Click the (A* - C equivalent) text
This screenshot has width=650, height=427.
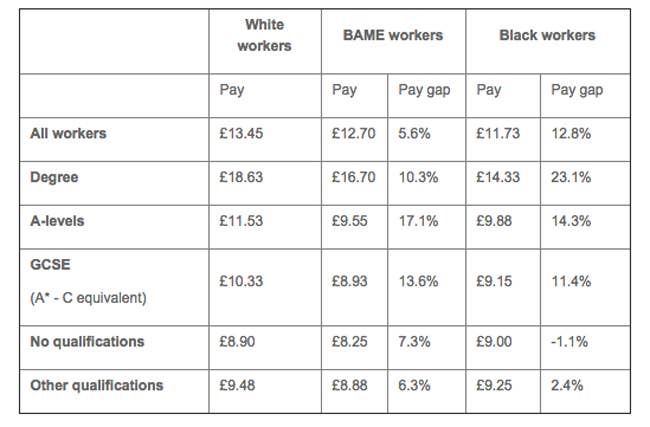[88, 298]
